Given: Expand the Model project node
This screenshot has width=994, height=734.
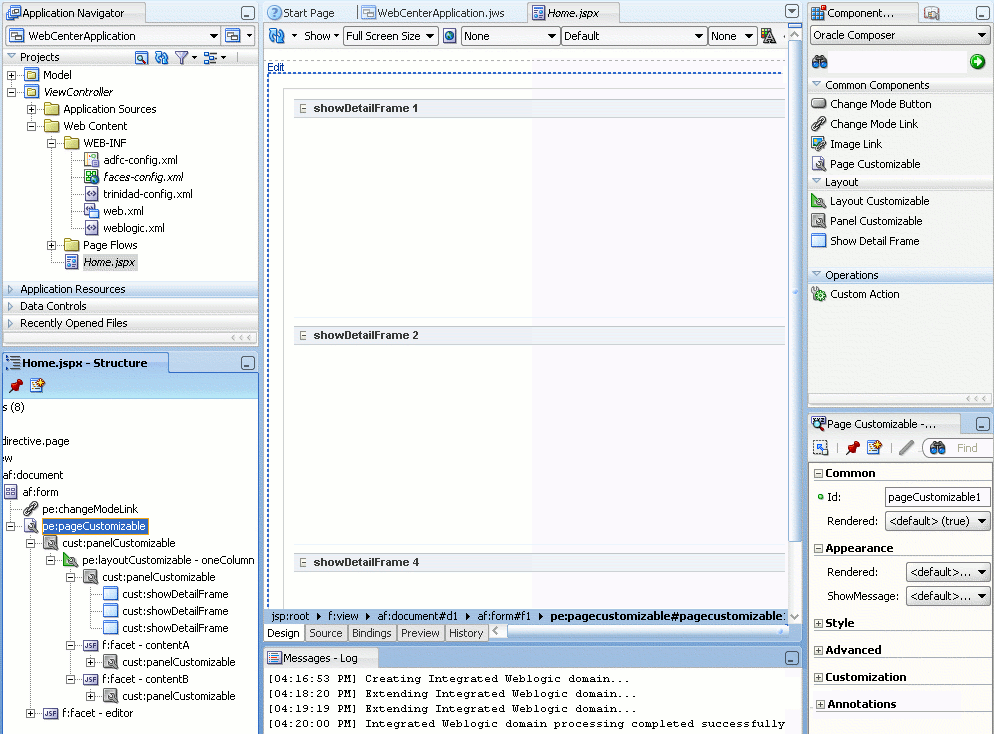Looking at the screenshot, I should pyautogui.click(x=11, y=75).
